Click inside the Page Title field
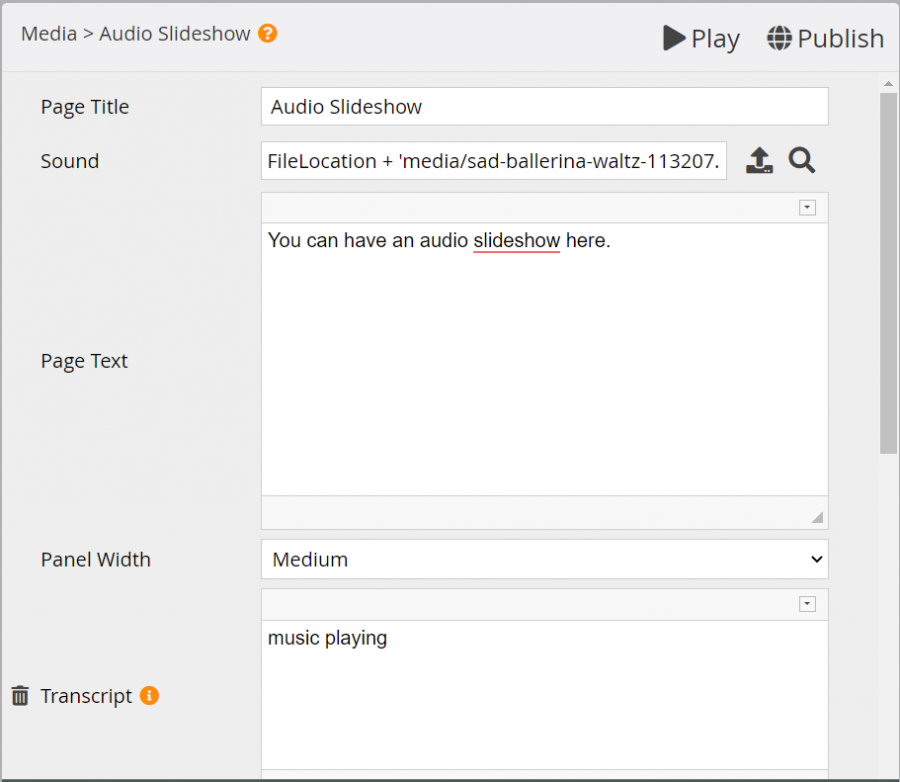Screen dimensions: 900x782 click(544, 106)
